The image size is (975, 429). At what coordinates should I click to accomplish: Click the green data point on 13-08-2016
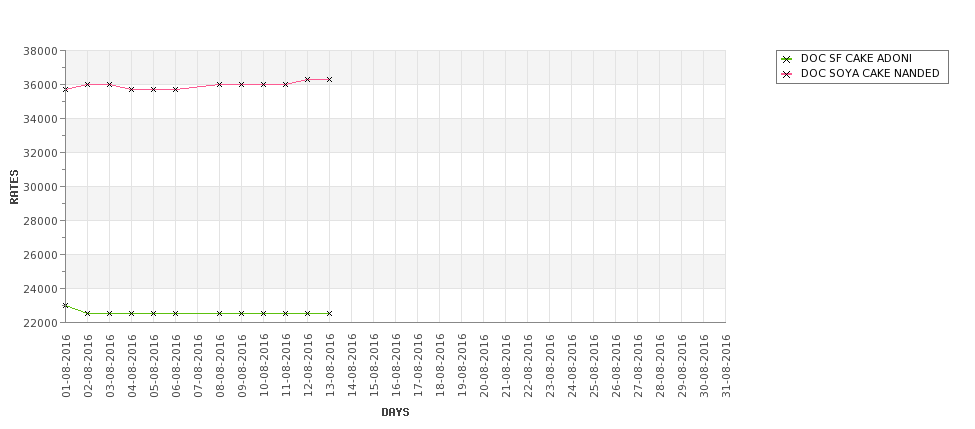click(329, 313)
